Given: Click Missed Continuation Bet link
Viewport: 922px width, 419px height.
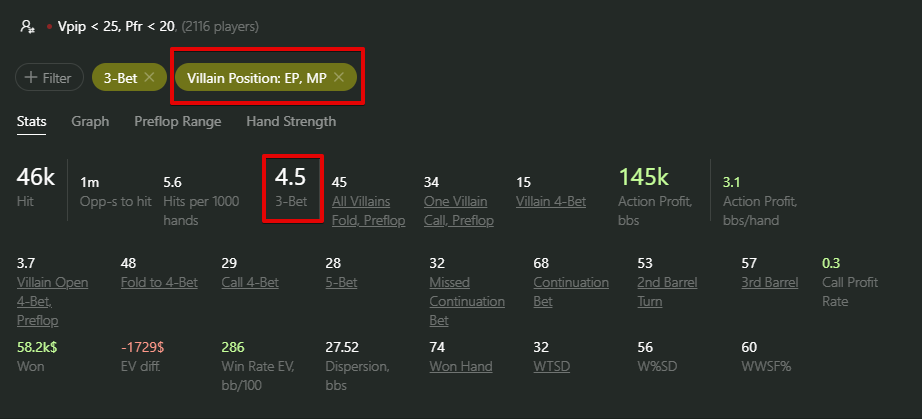Looking at the screenshot, I should pos(467,301).
